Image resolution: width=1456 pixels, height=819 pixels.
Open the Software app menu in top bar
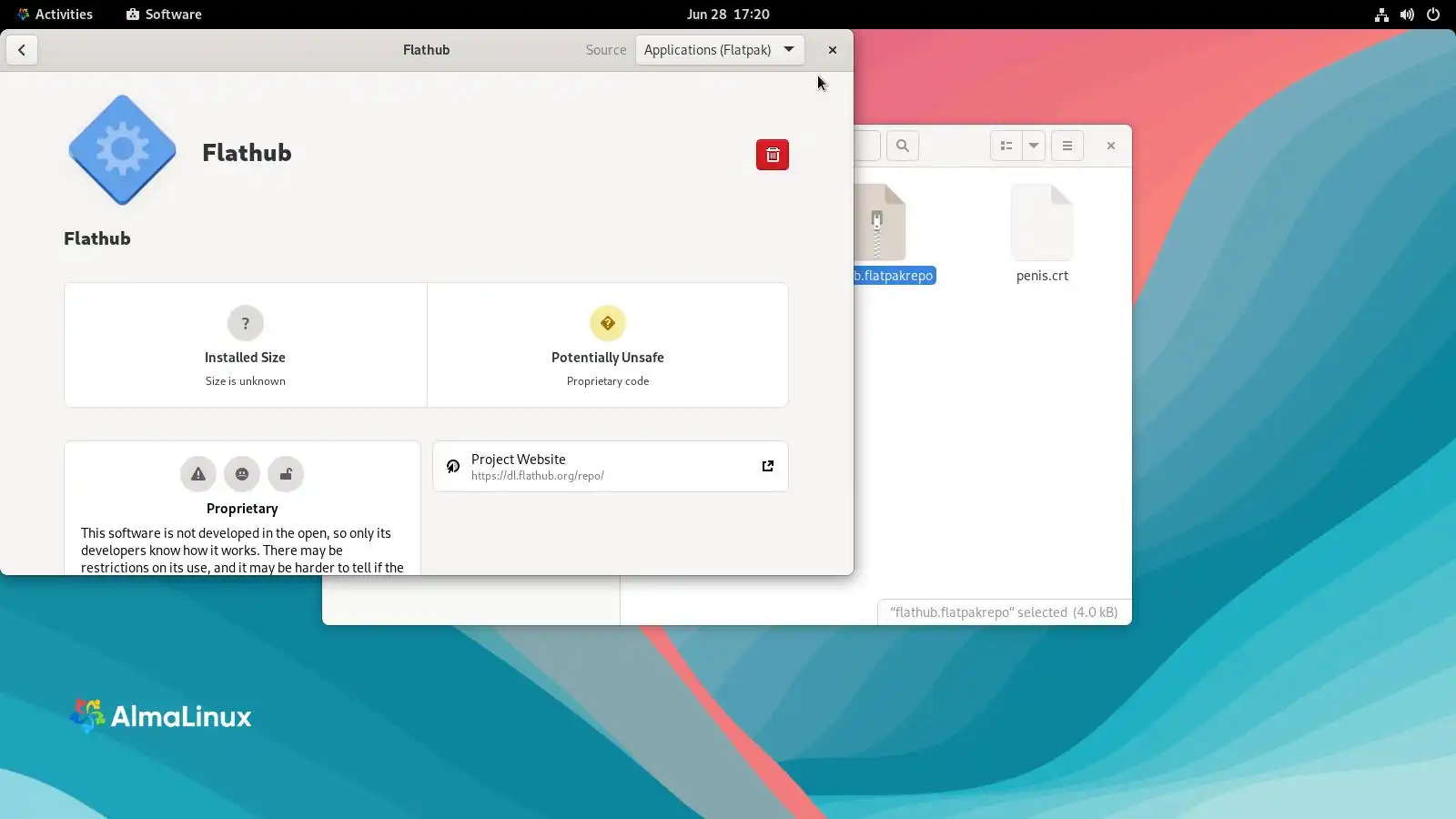coord(165,14)
